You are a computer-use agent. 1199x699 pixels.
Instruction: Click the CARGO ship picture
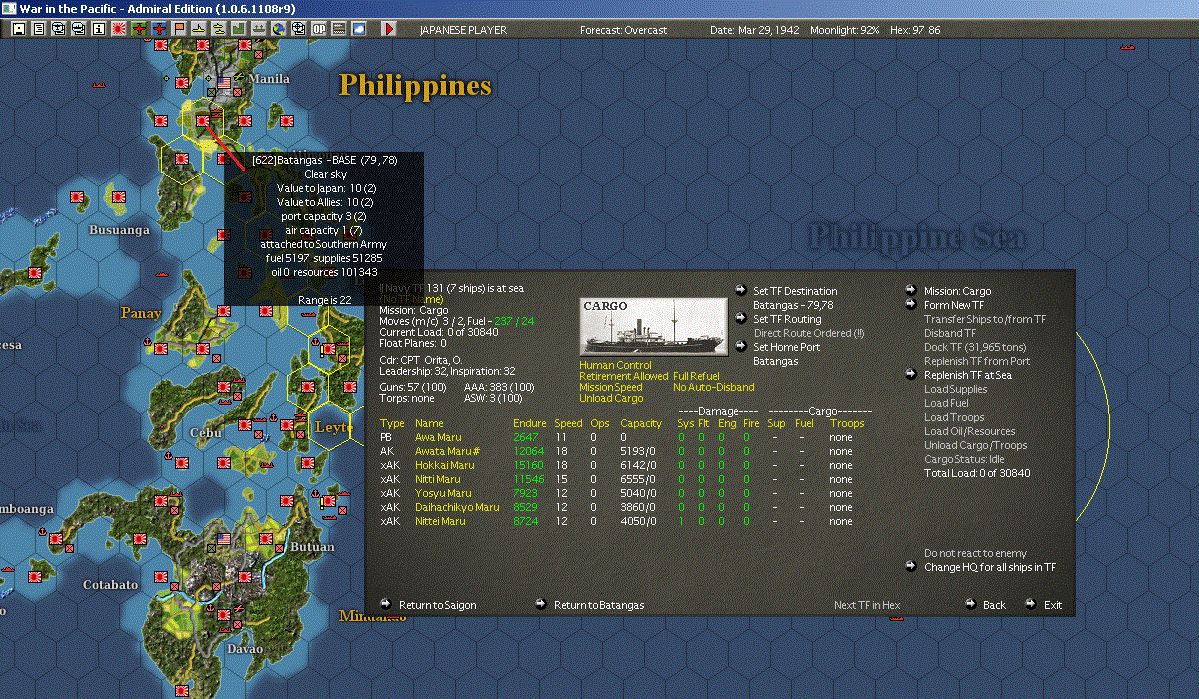coord(653,327)
